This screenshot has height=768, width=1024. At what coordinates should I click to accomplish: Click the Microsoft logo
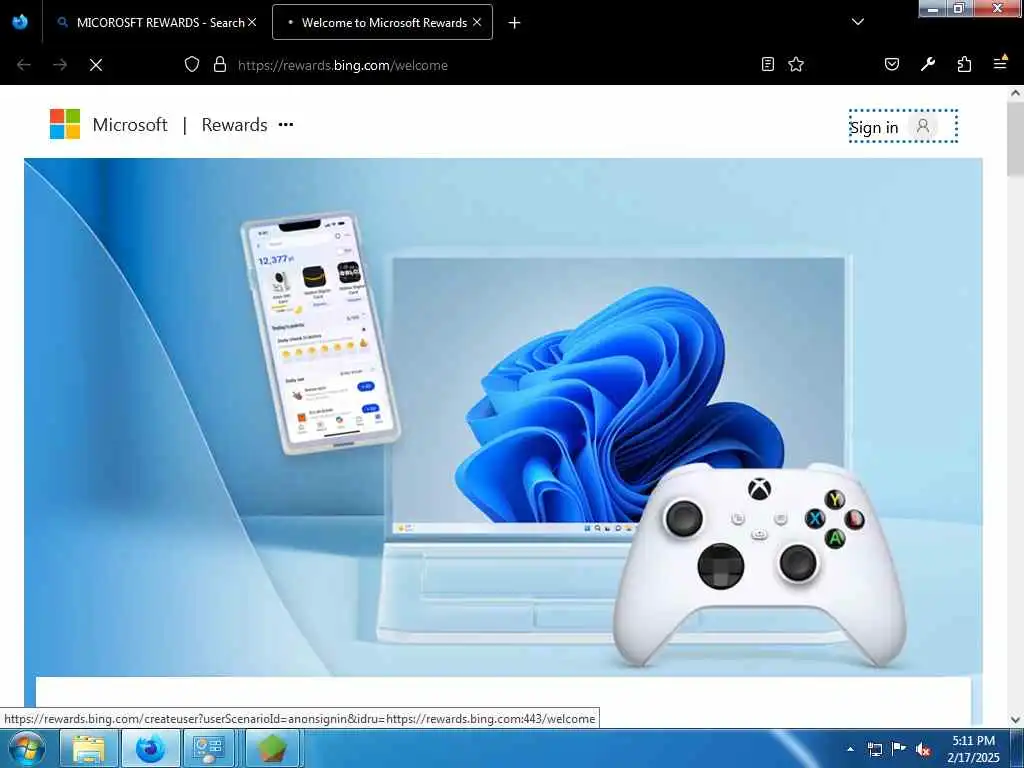(x=65, y=124)
